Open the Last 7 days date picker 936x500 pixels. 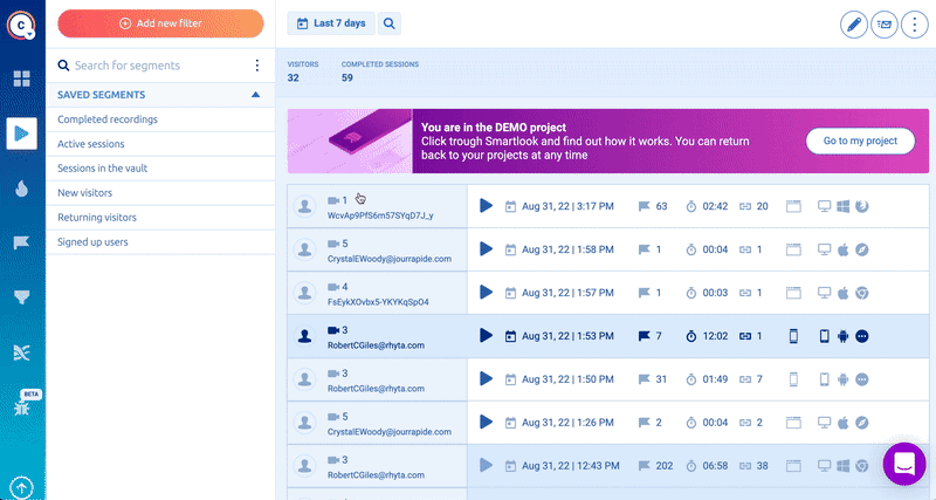click(x=331, y=23)
